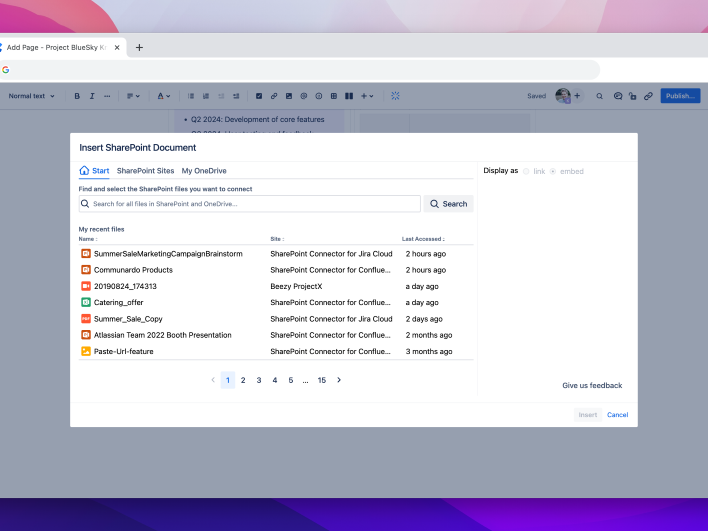
Task: Insert column layouts
Action: coord(349,96)
